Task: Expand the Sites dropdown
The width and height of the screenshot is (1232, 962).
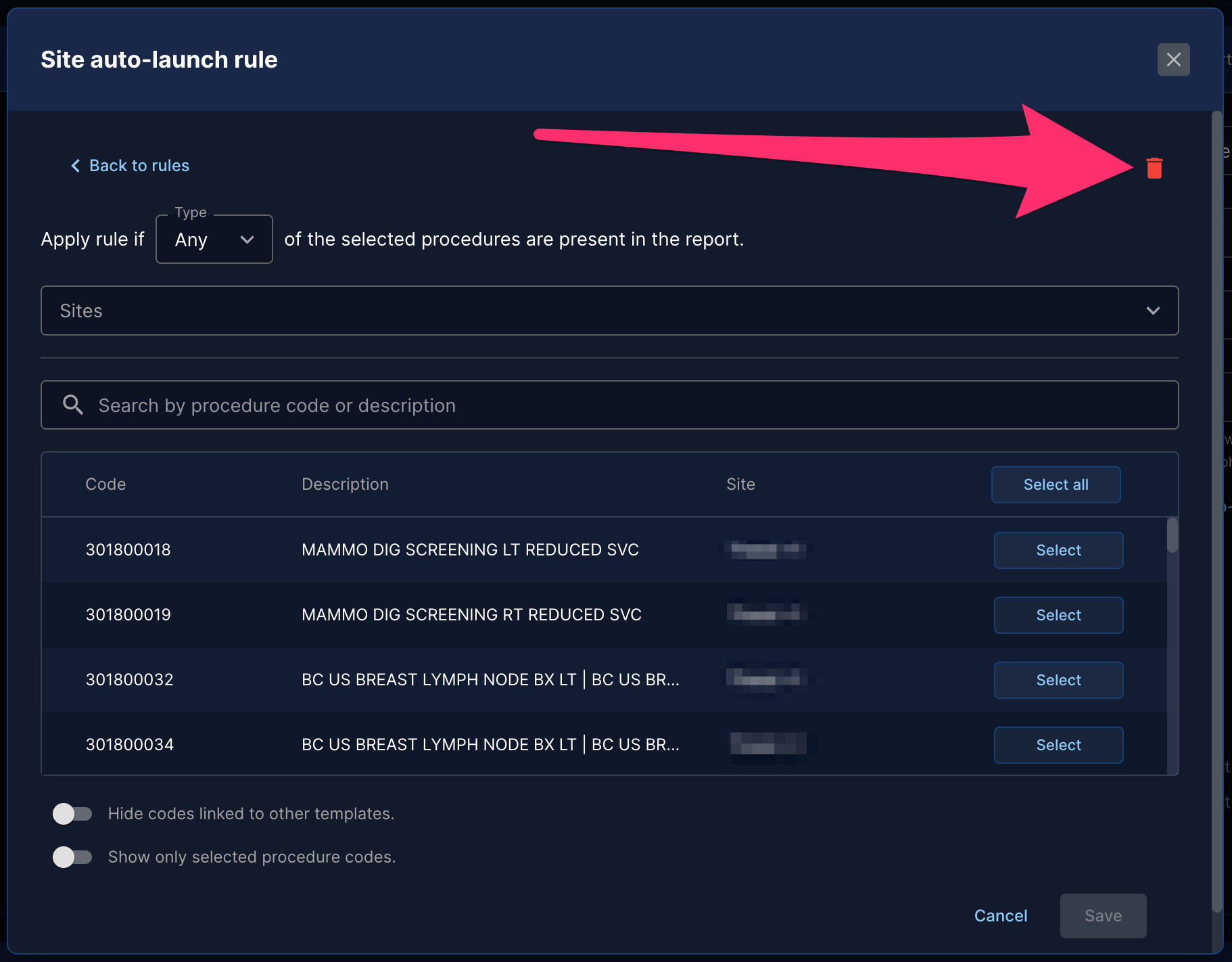Action: tap(609, 311)
